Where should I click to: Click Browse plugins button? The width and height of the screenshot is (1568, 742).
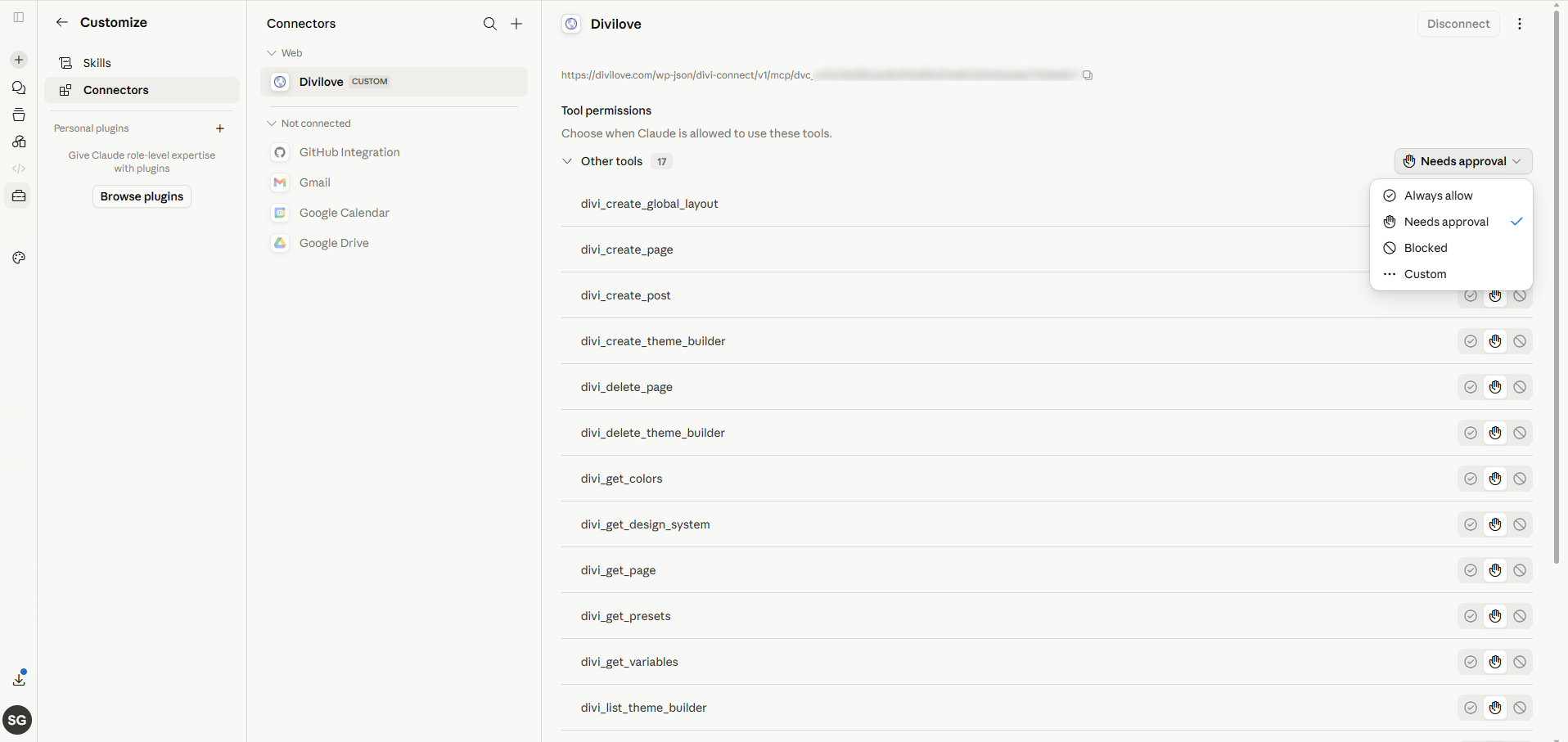(142, 196)
